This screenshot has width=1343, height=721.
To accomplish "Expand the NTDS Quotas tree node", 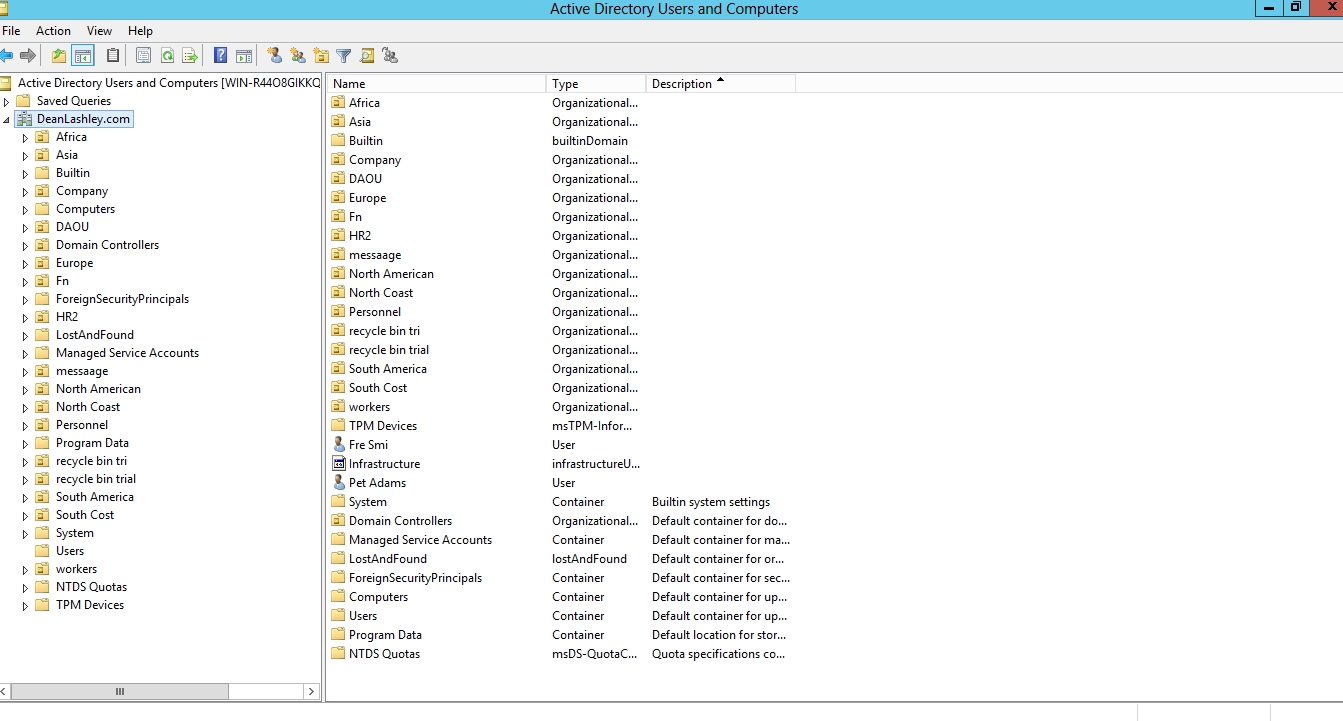I will [x=26, y=587].
